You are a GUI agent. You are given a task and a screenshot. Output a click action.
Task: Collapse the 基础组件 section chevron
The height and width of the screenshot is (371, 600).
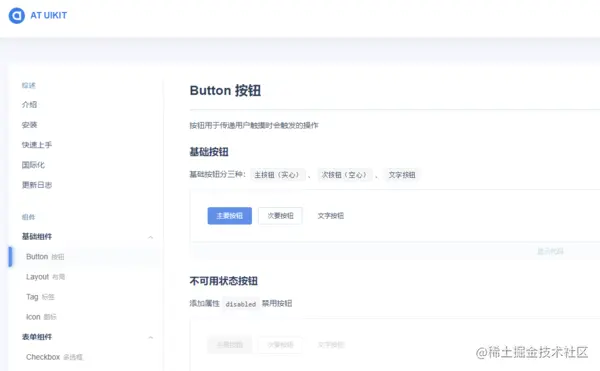(151, 237)
